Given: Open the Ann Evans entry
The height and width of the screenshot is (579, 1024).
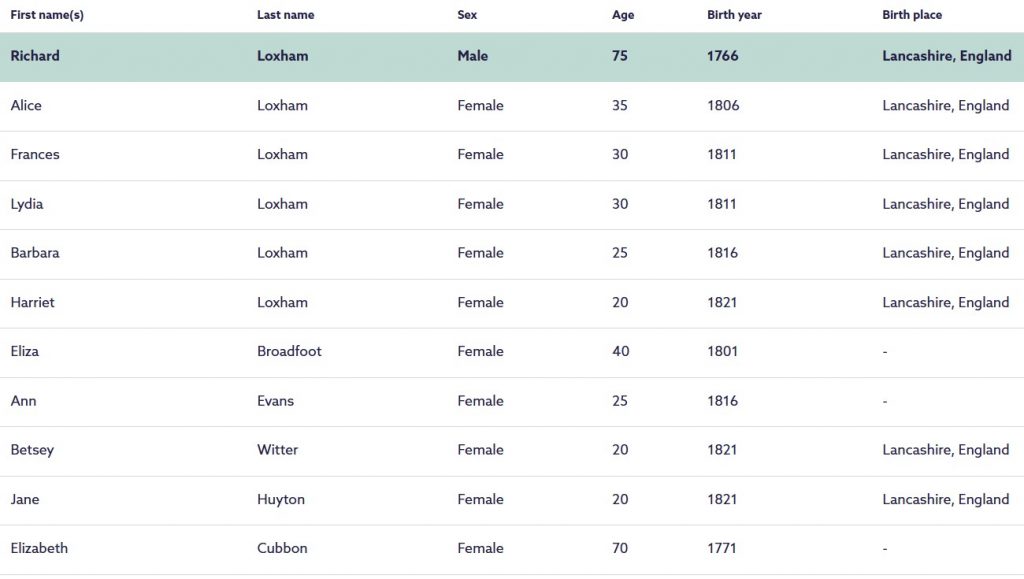Looking at the screenshot, I should click(x=23, y=401).
